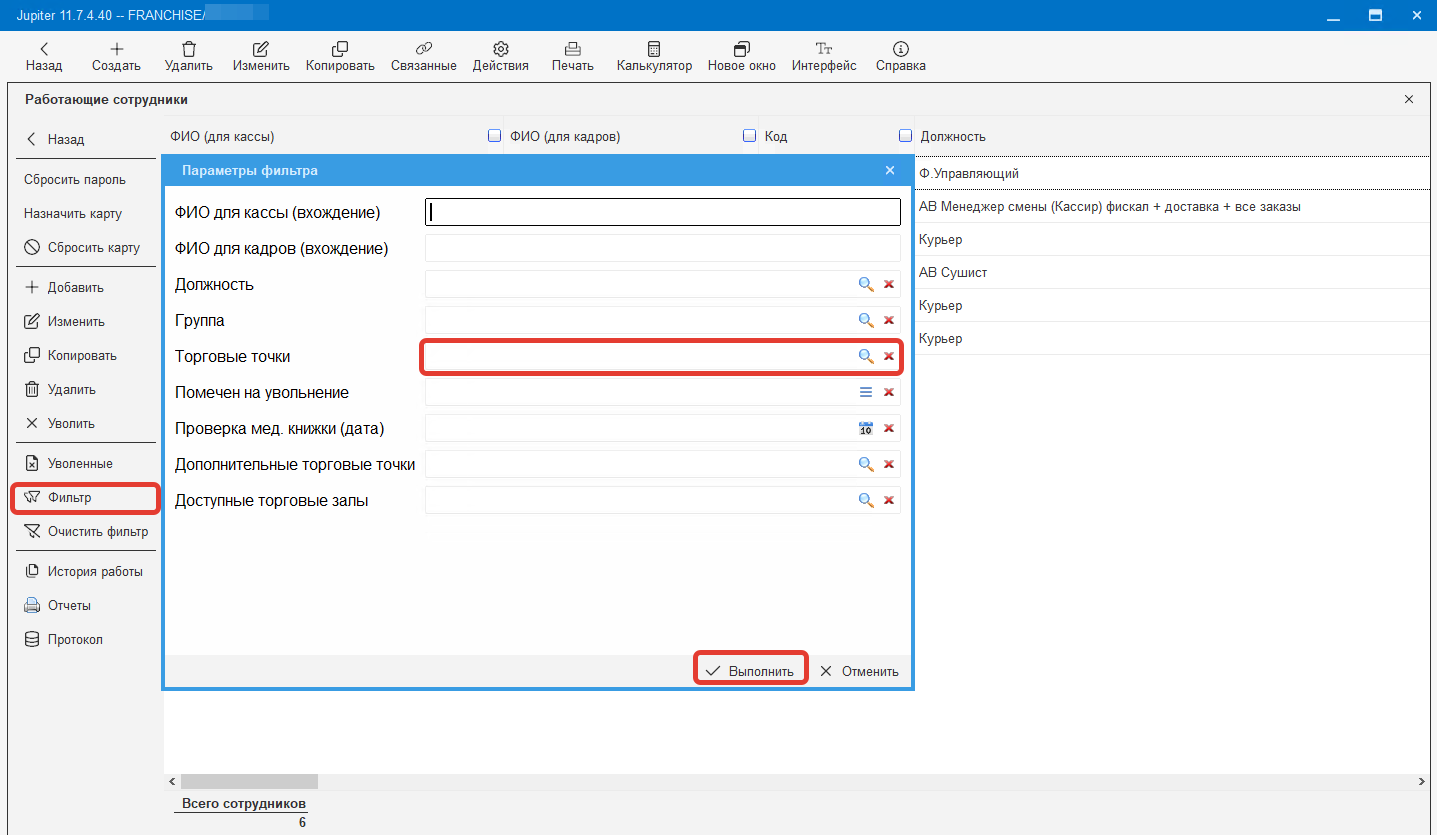
Task: Click the horizontal scrollbar thumb
Action: coord(249,781)
